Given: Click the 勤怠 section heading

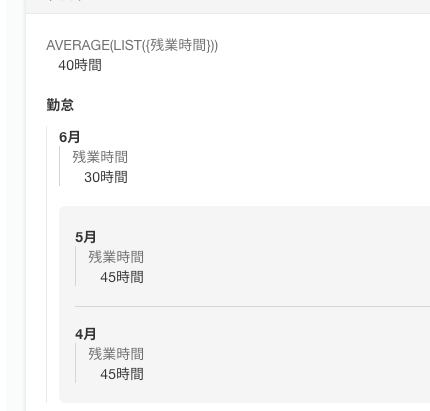Looking at the screenshot, I should click(x=60, y=105).
